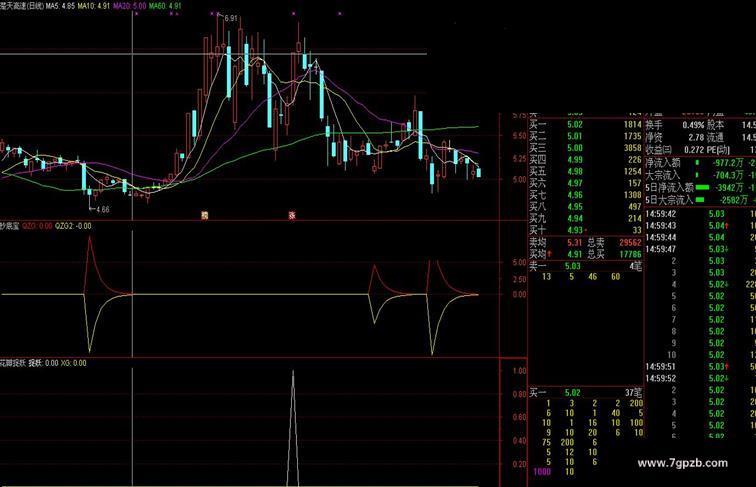Select the 14:59:43 trade tick row

tap(700, 226)
